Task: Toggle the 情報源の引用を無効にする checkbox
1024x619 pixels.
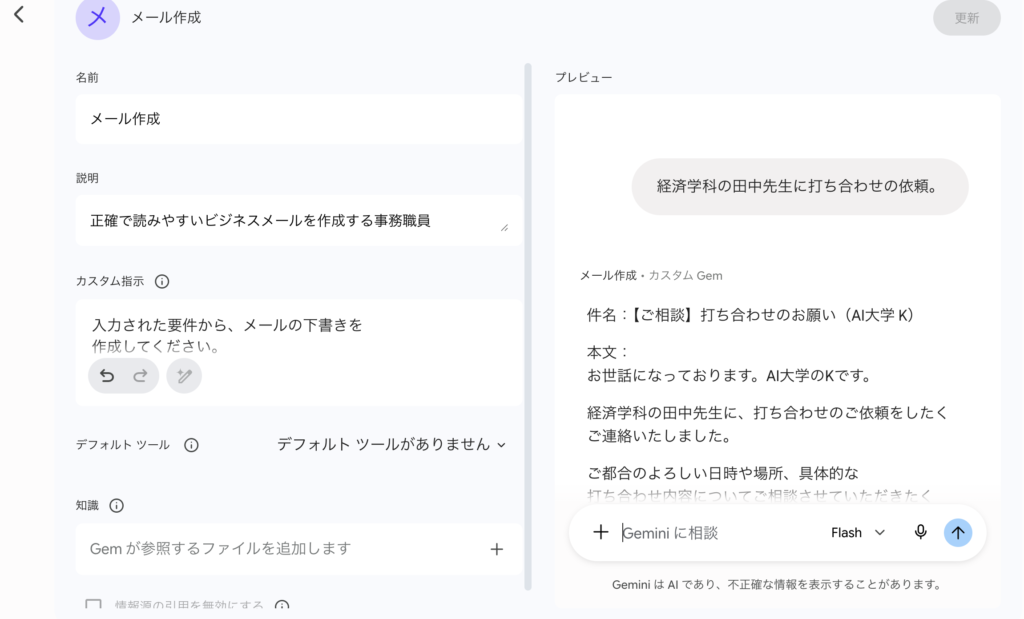Action: [93, 605]
